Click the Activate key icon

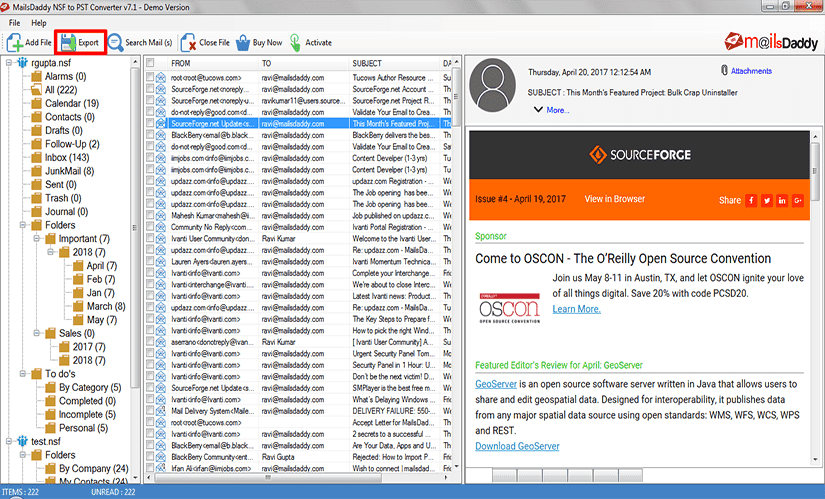(x=295, y=43)
